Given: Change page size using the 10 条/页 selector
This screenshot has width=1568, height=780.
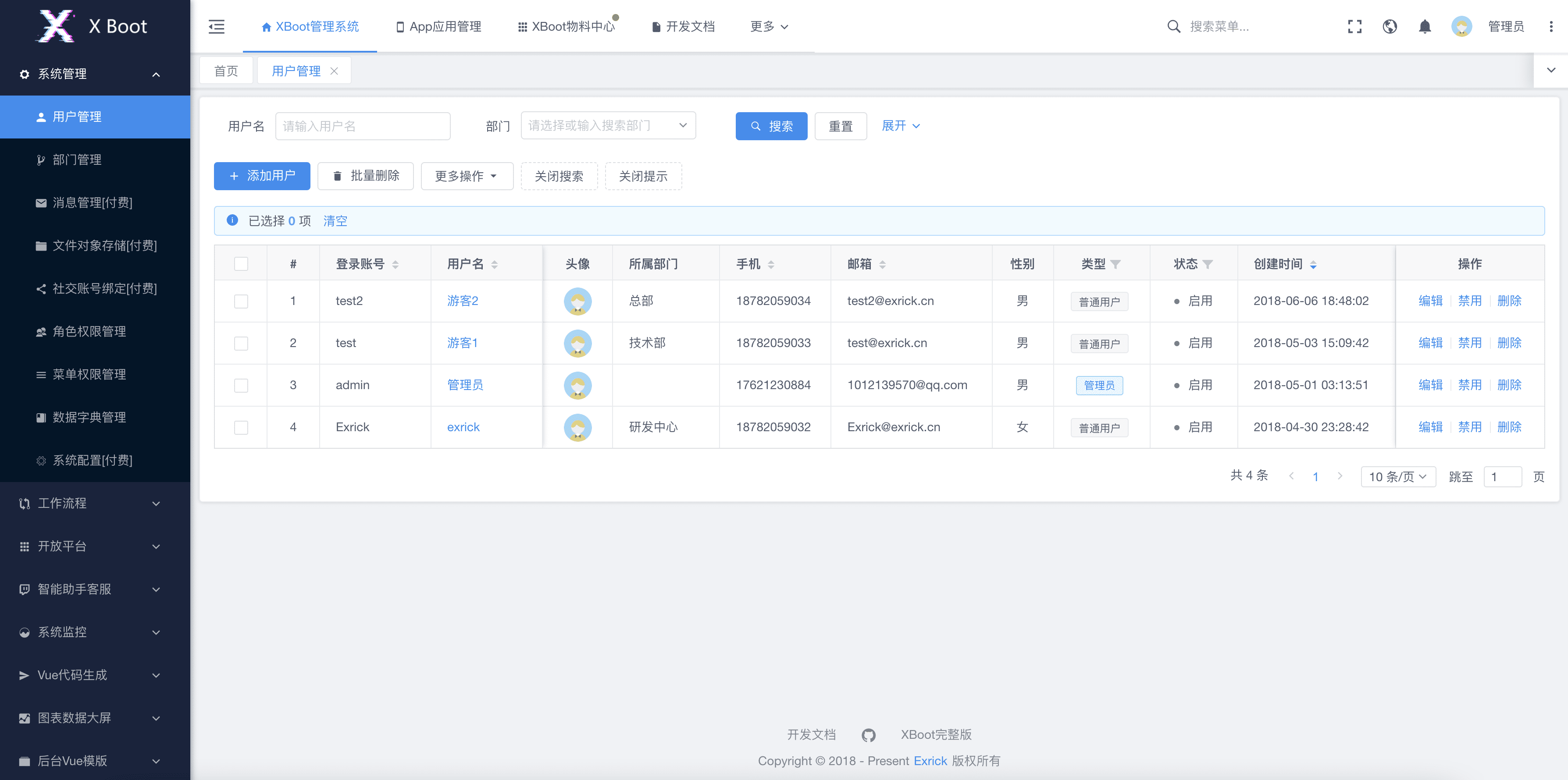Looking at the screenshot, I should tap(1397, 476).
